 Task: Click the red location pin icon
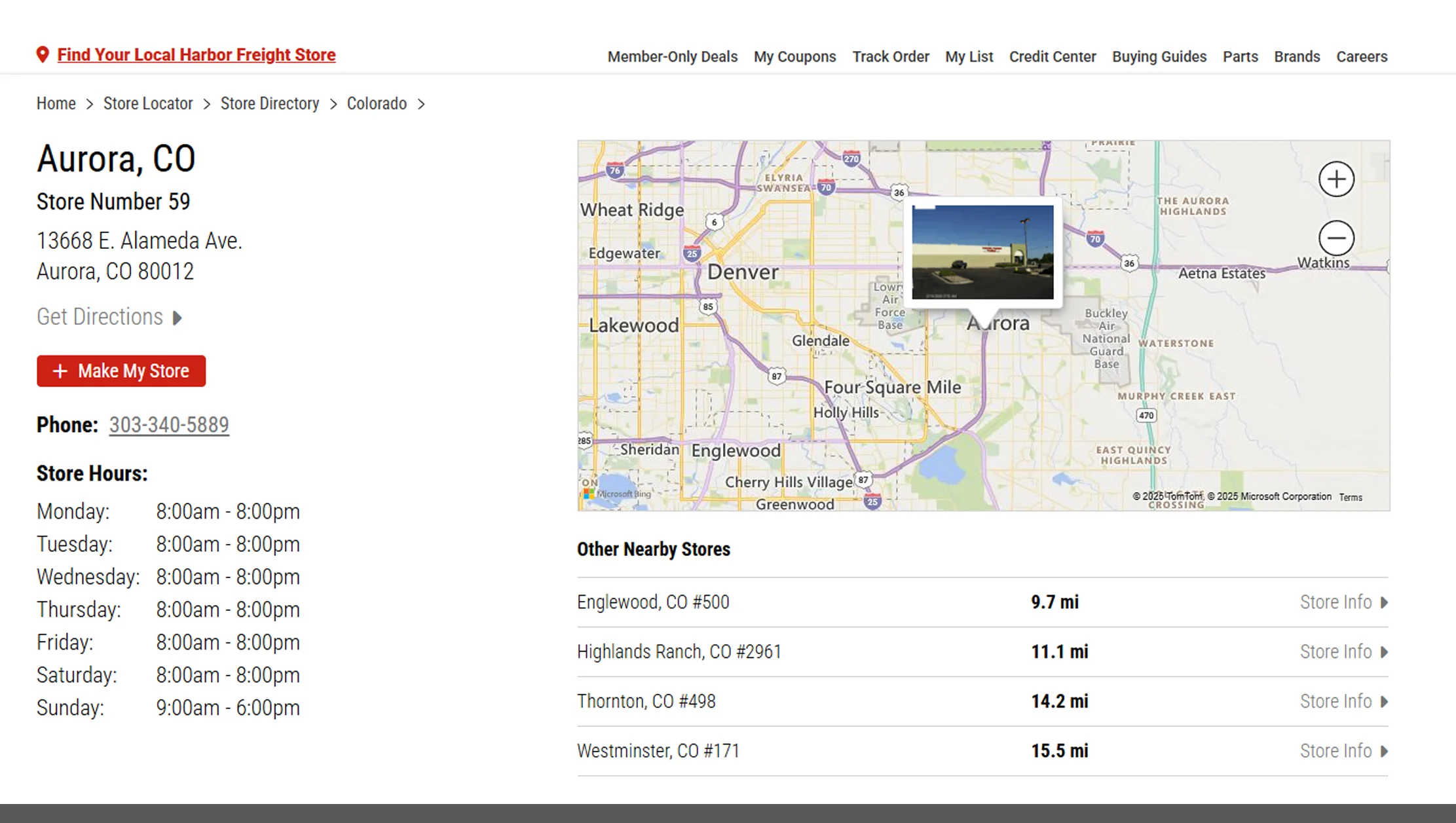[43, 55]
